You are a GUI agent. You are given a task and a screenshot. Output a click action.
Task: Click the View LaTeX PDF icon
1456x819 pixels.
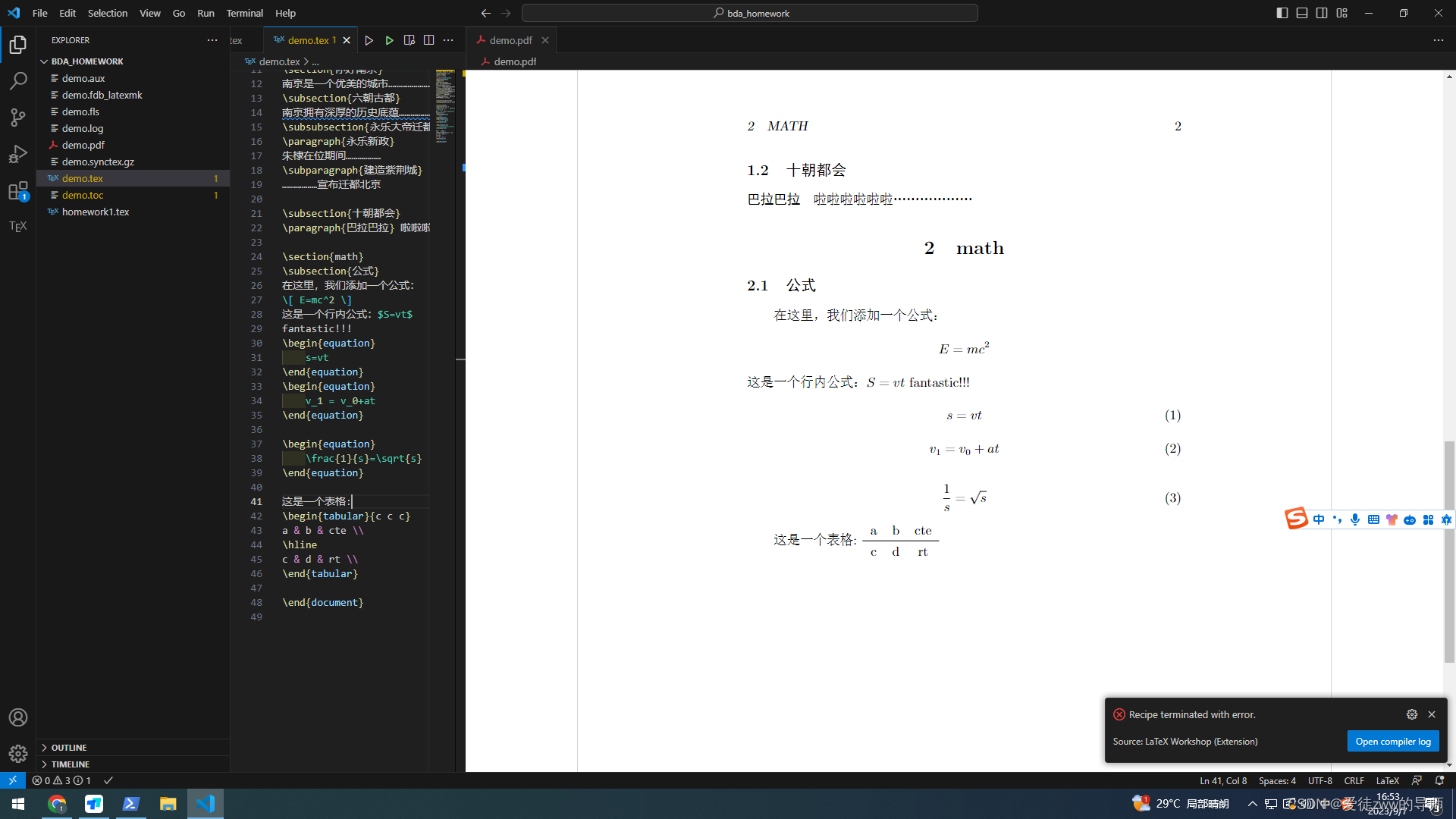pos(409,40)
